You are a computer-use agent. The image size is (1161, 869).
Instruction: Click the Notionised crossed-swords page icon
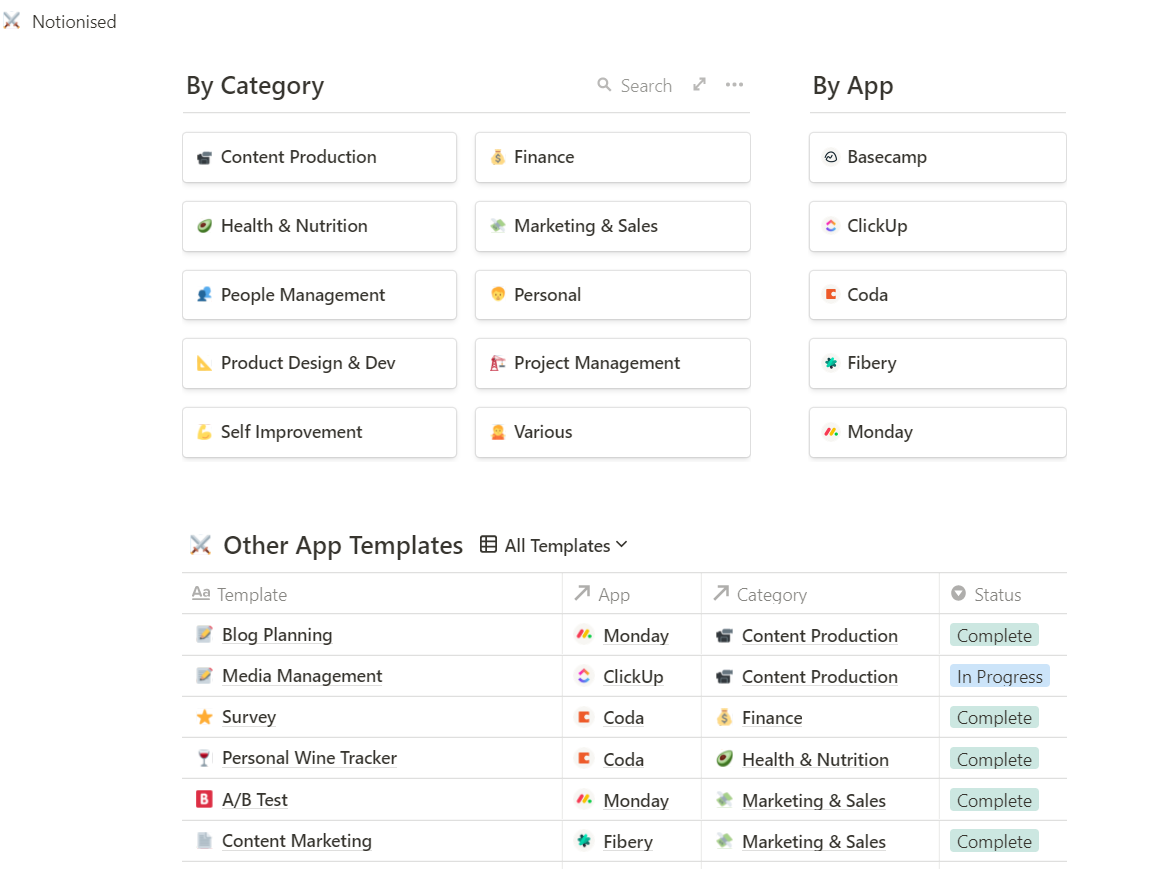(x=12, y=21)
